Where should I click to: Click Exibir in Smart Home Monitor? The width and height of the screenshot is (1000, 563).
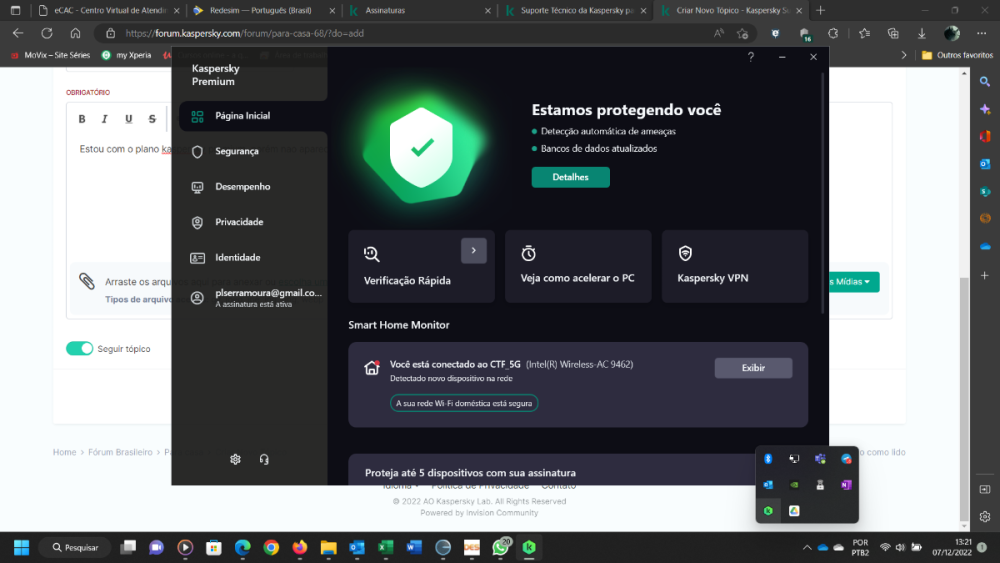coord(753,368)
